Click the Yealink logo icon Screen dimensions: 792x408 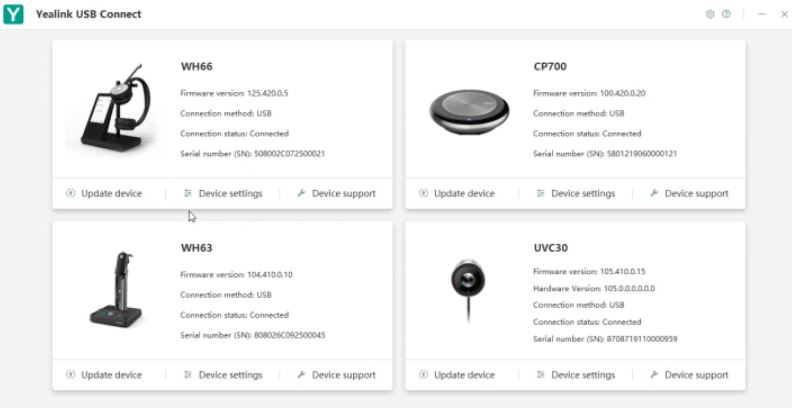tap(13, 14)
